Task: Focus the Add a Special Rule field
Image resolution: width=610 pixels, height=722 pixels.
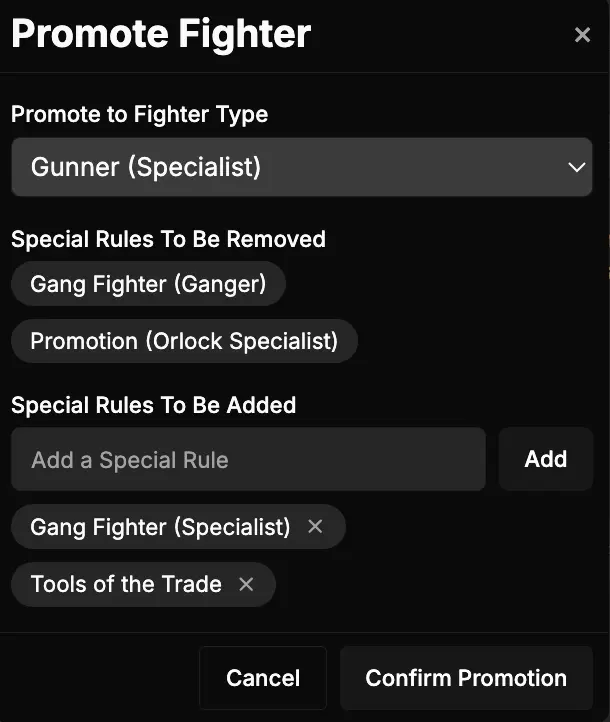Action: click(248, 460)
